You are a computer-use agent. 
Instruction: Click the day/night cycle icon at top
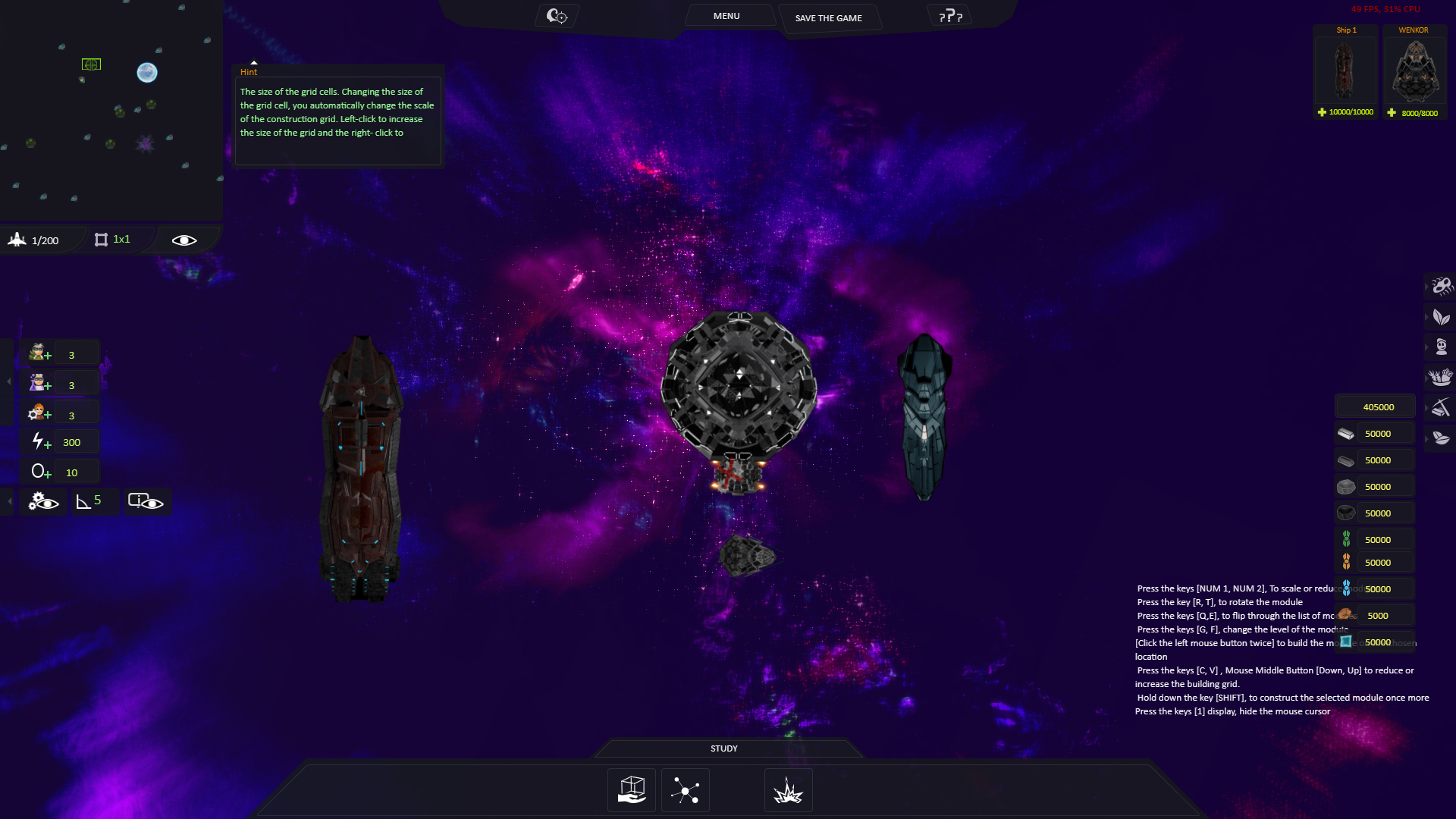pos(556,14)
